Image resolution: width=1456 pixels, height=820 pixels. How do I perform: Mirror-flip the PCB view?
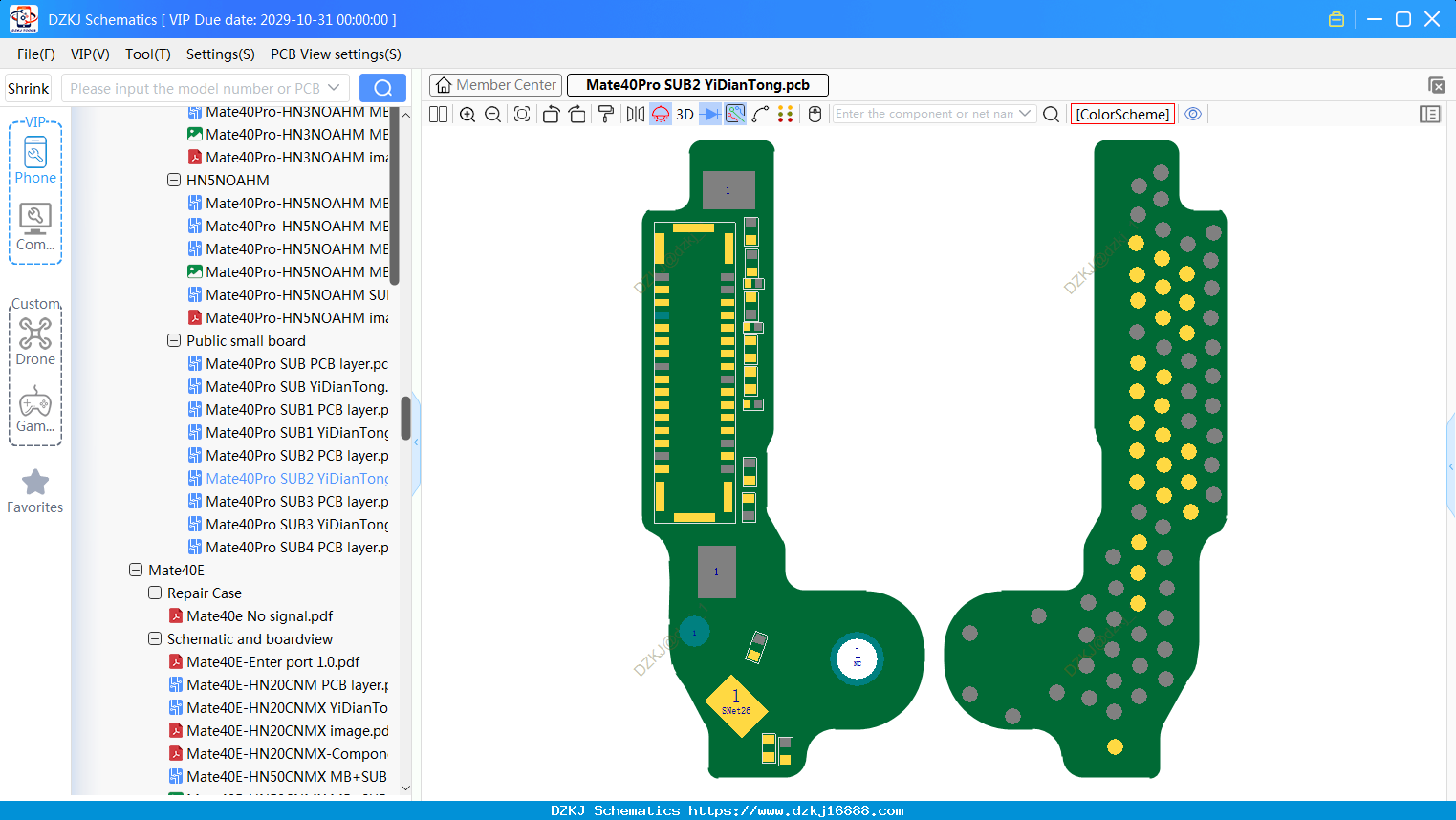(636, 115)
